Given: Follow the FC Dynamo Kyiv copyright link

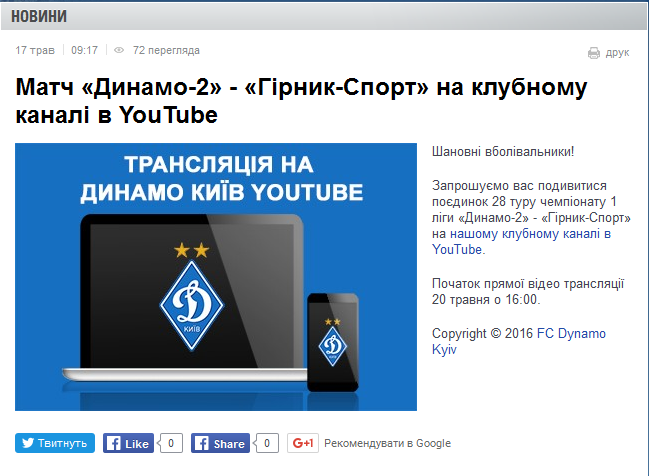Looking at the screenshot, I should click(x=519, y=341).
